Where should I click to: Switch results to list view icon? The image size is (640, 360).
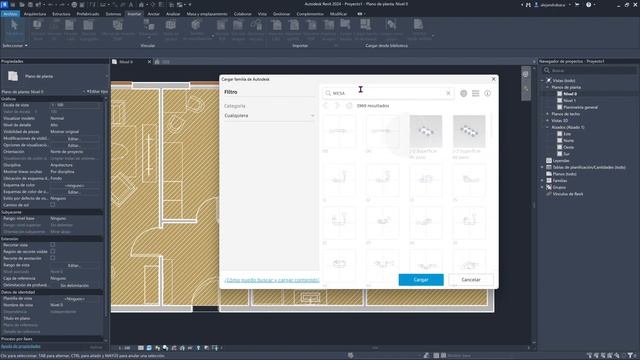[476, 93]
